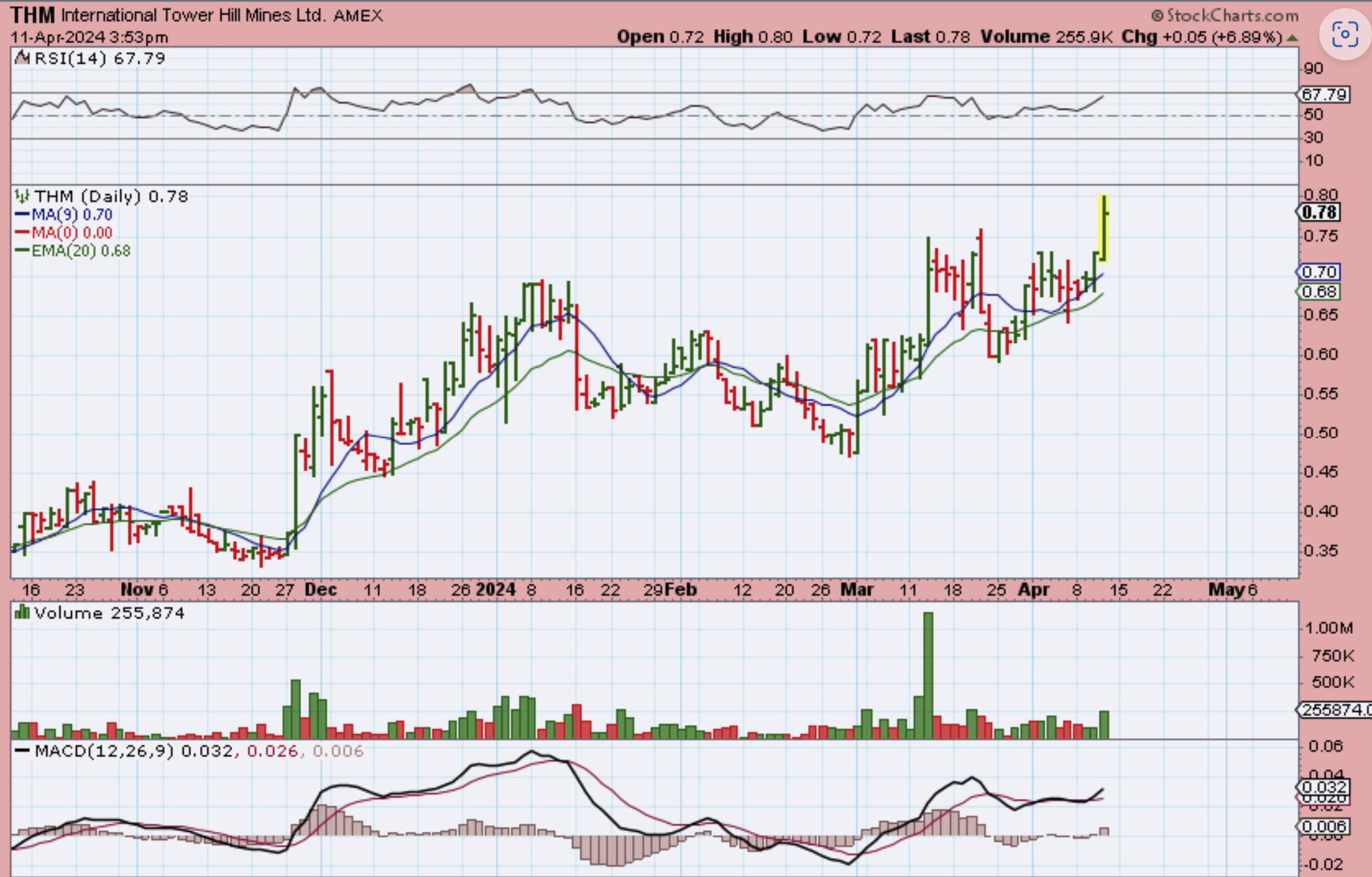This screenshot has width=1372, height=877.
Task: Click the yellow highlighted latest price bar
Action: pyautogui.click(x=1104, y=228)
